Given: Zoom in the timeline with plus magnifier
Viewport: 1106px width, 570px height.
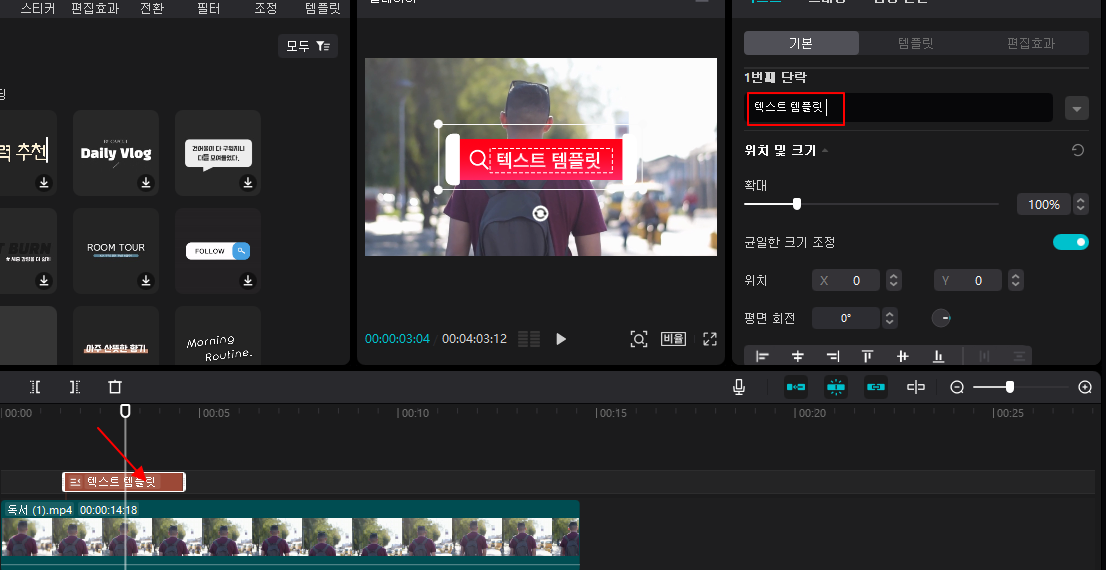Looking at the screenshot, I should [x=1085, y=387].
